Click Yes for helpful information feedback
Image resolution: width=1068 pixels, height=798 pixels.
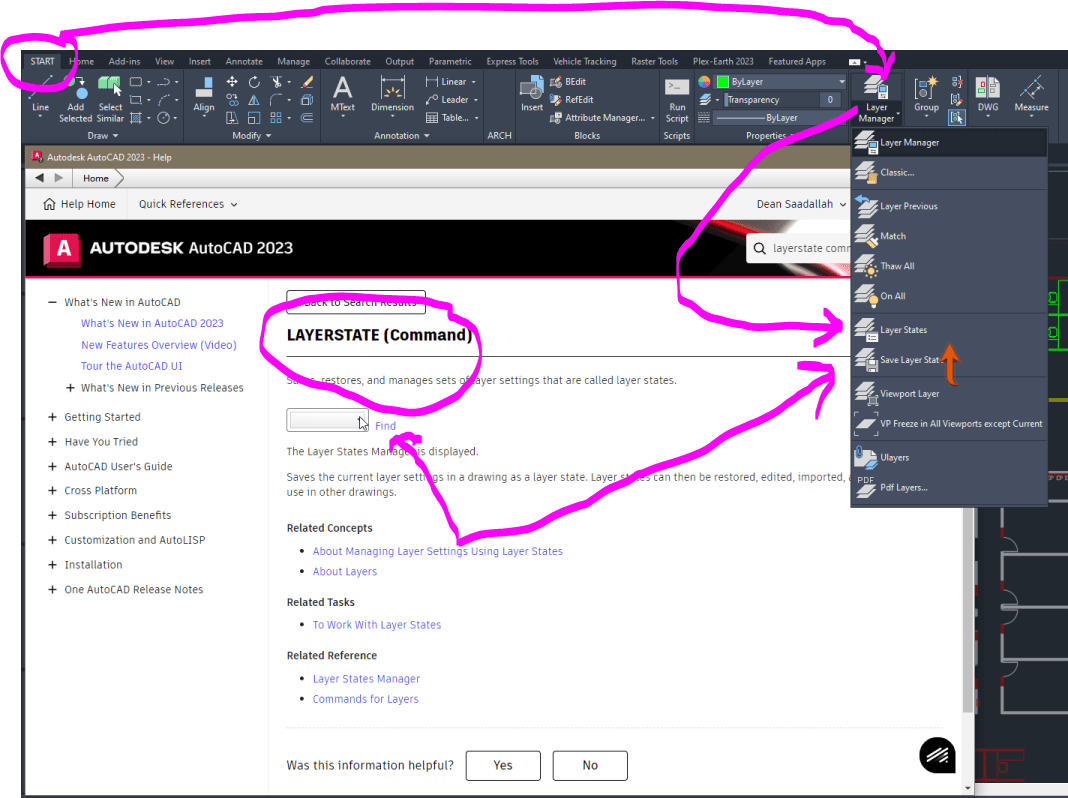[x=503, y=765]
